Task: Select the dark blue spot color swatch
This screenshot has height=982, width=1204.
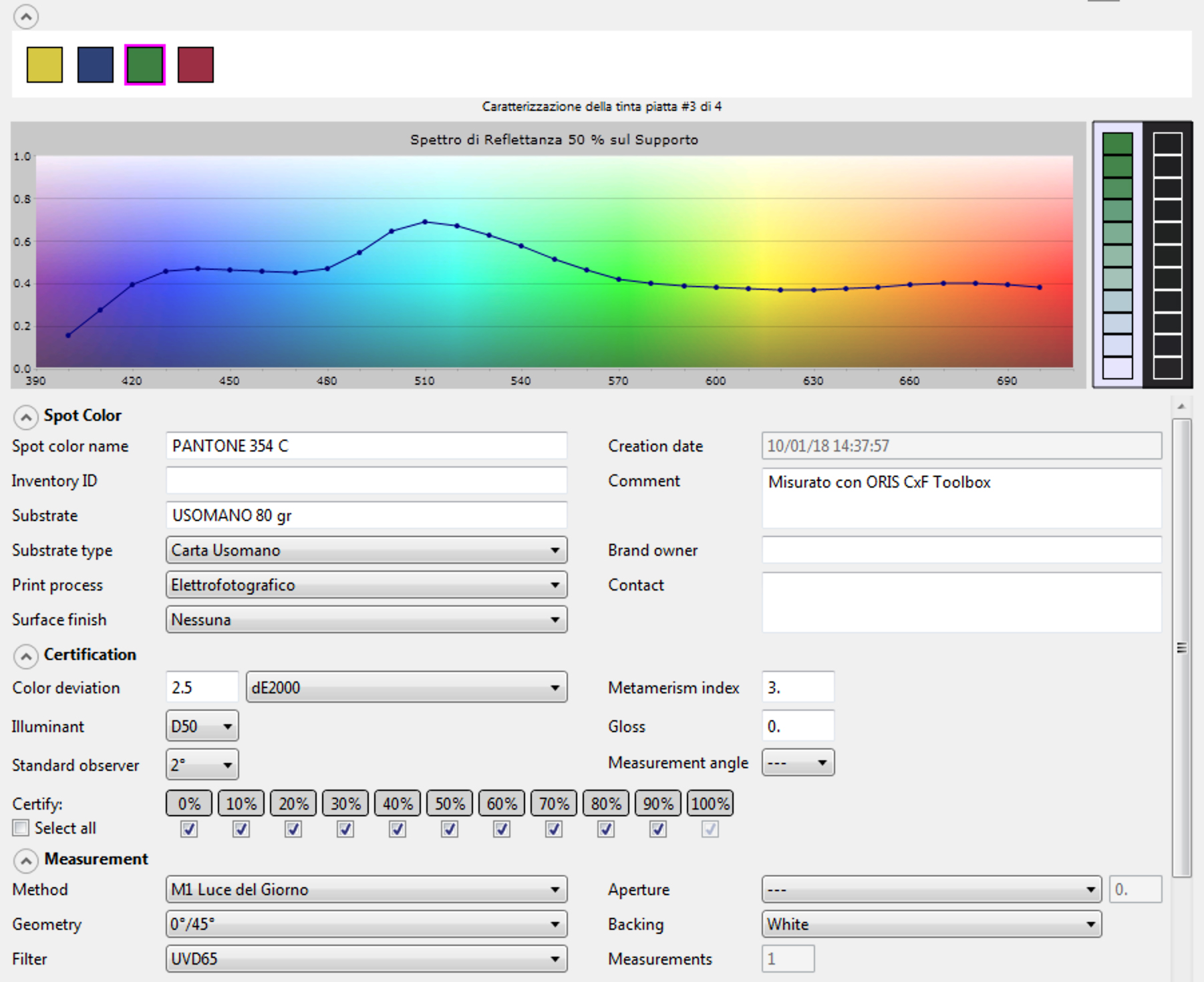Action: click(x=96, y=65)
